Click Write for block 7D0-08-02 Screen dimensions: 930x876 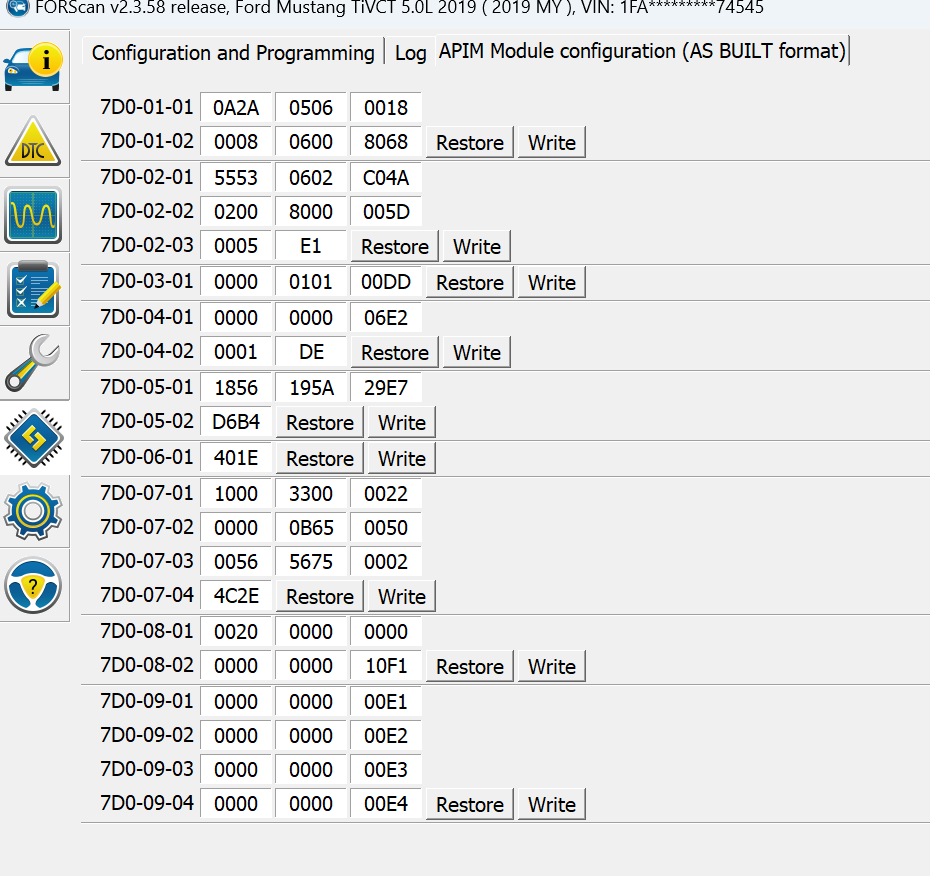coord(552,666)
